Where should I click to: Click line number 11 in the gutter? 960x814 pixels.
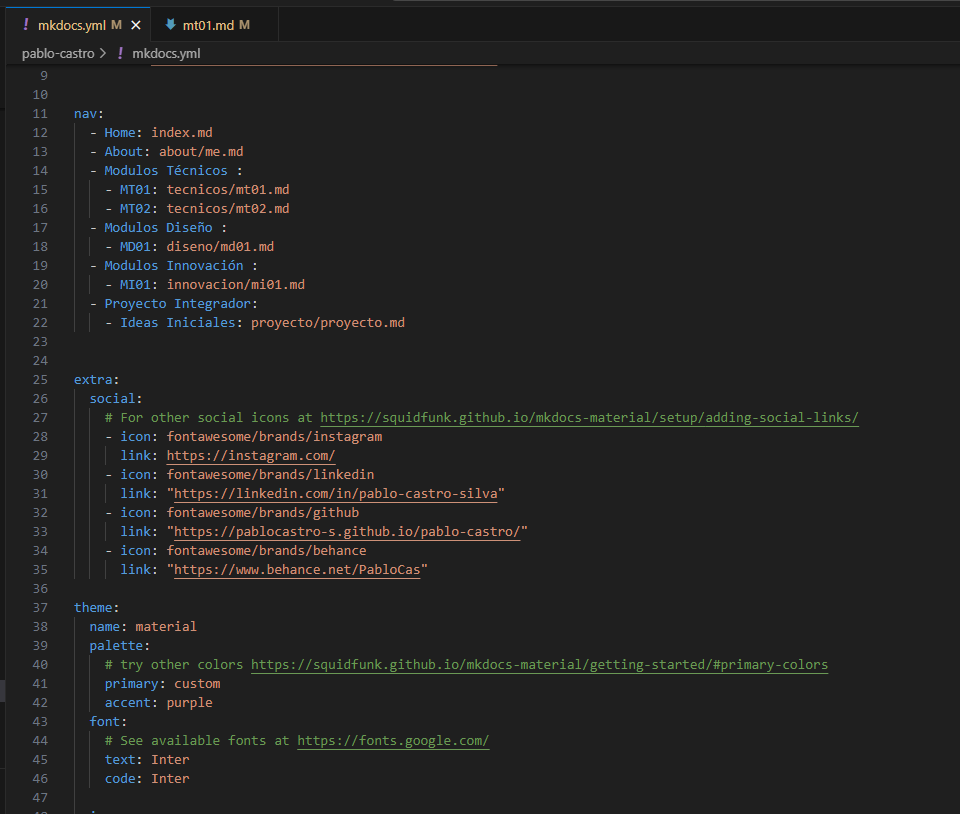tap(40, 114)
